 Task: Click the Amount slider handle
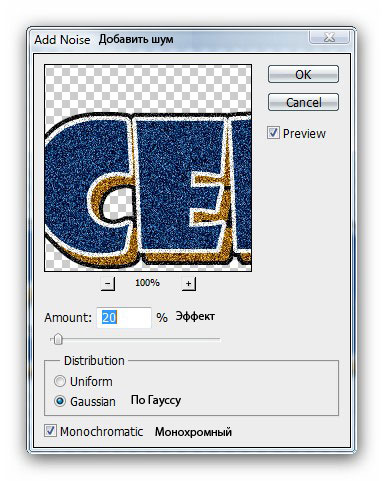tap(58, 339)
